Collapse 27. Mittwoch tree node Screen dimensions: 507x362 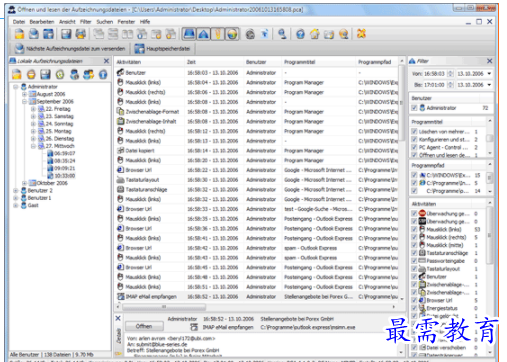(x=33, y=146)
